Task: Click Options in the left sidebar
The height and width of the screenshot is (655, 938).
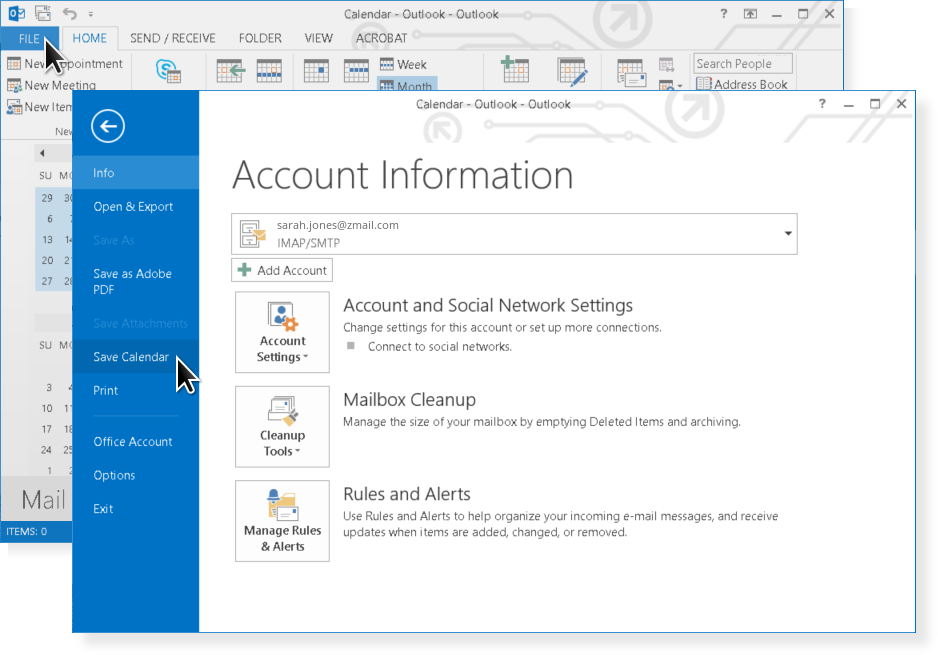Action: pos(114,475)
